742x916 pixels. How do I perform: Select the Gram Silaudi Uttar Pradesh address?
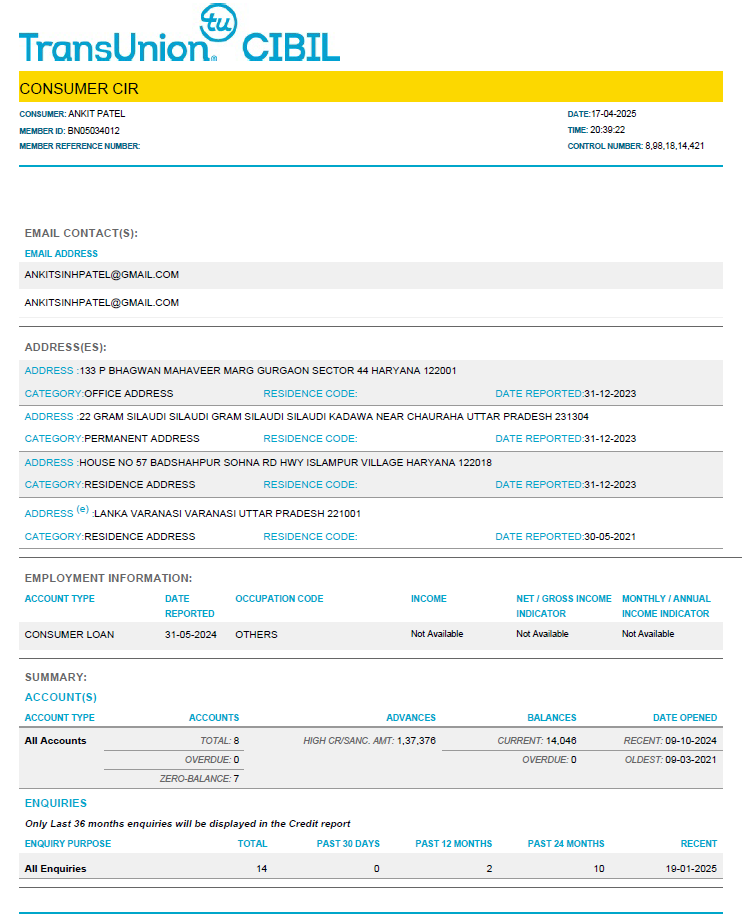(x=334, y=417)
